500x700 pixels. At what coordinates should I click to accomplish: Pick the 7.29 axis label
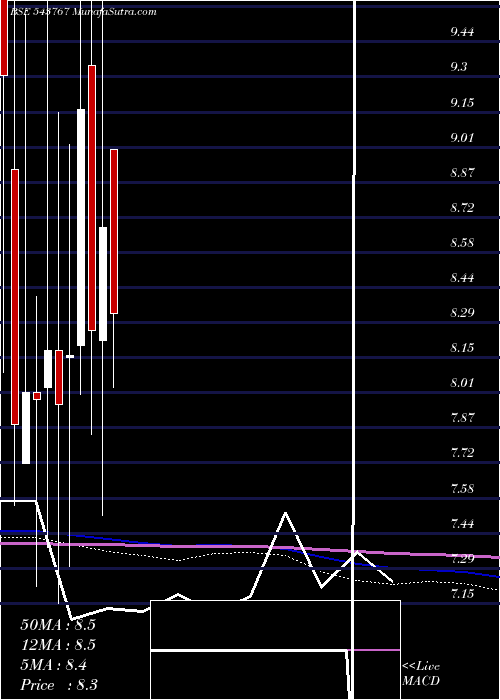462,558
